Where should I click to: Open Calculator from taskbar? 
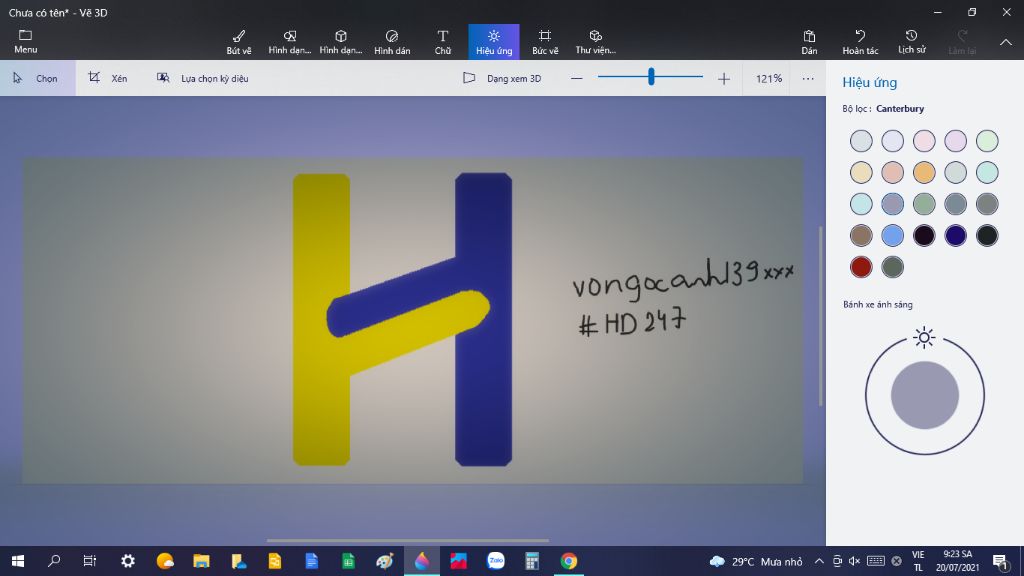click(x=532, y=561)
